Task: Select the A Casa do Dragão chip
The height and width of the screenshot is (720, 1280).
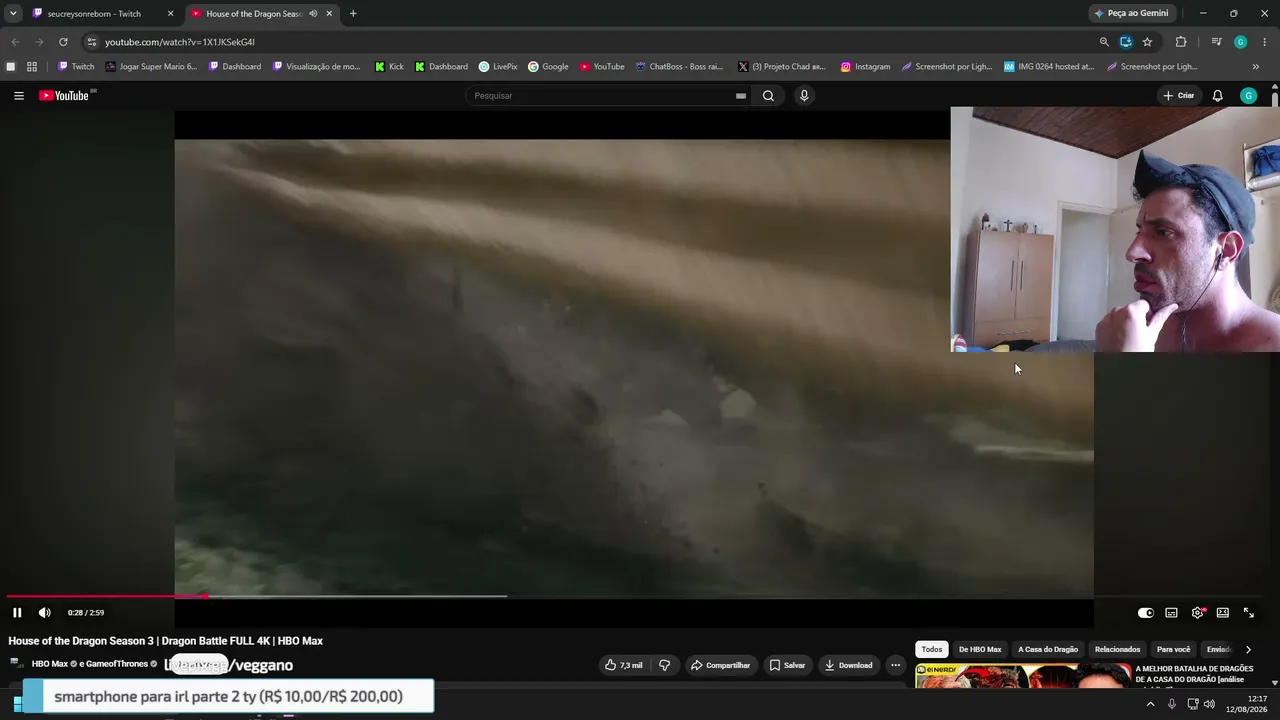Action: [1048, 650]
